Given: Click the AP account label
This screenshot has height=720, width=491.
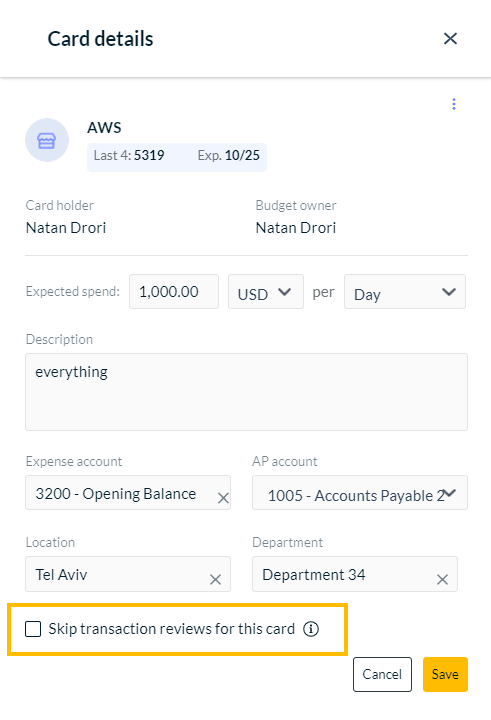Looking at the screenshot, I should coord(285,461).
